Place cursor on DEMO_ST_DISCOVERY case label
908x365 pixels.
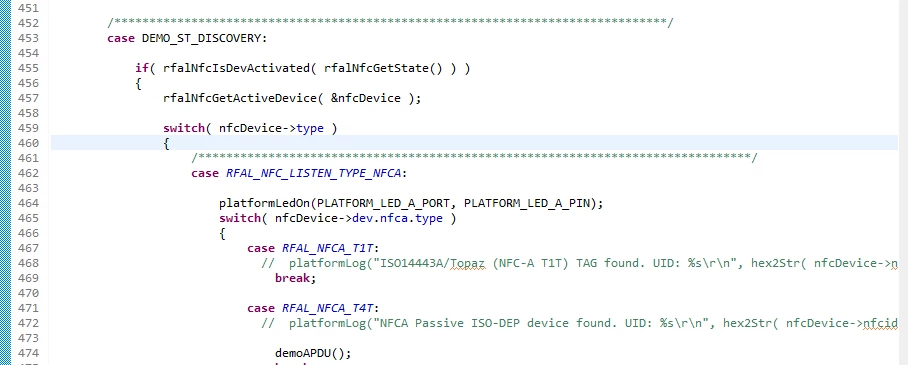point(204,38)
